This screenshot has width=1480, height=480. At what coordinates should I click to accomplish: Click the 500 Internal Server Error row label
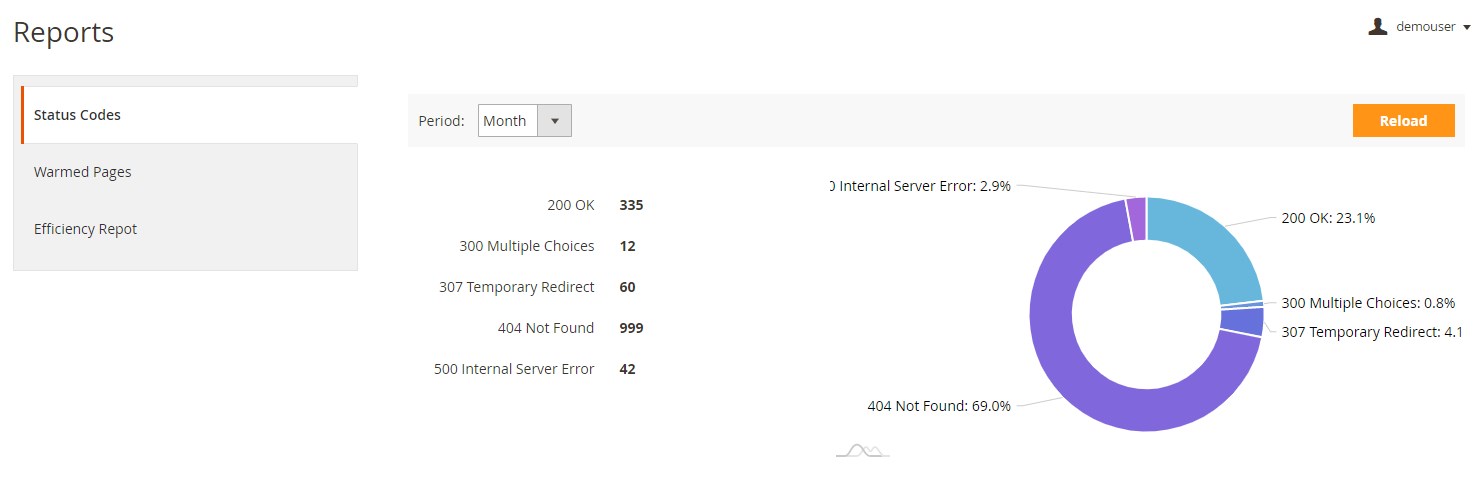(x=514, y=369)
